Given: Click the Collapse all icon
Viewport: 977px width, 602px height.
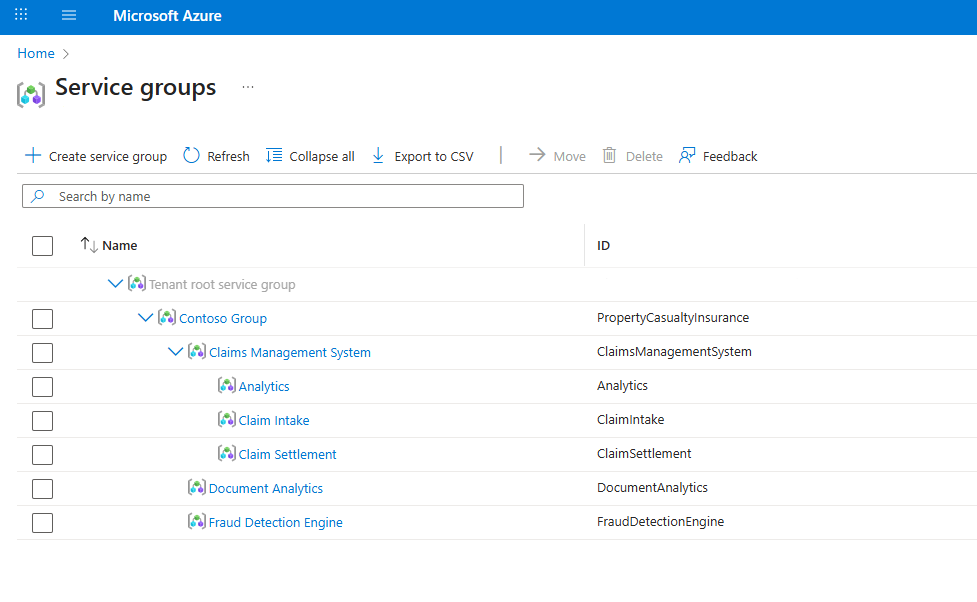Looking at the screenshot, I should (274, 155).
